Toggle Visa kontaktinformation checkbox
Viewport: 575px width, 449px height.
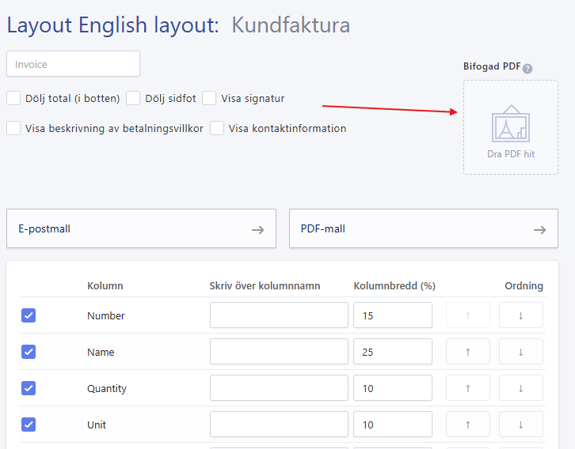pyautogui.click(x=217, y=128)
